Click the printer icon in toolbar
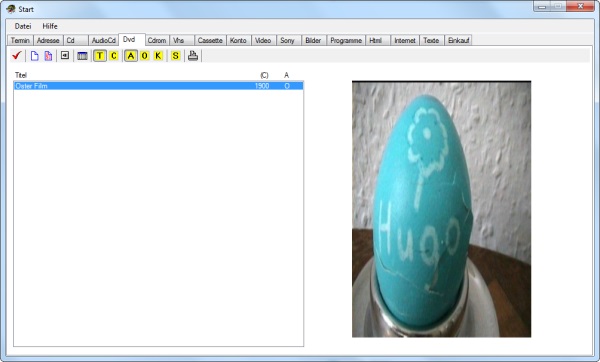The image size is (600, 362). coord(193,56)
